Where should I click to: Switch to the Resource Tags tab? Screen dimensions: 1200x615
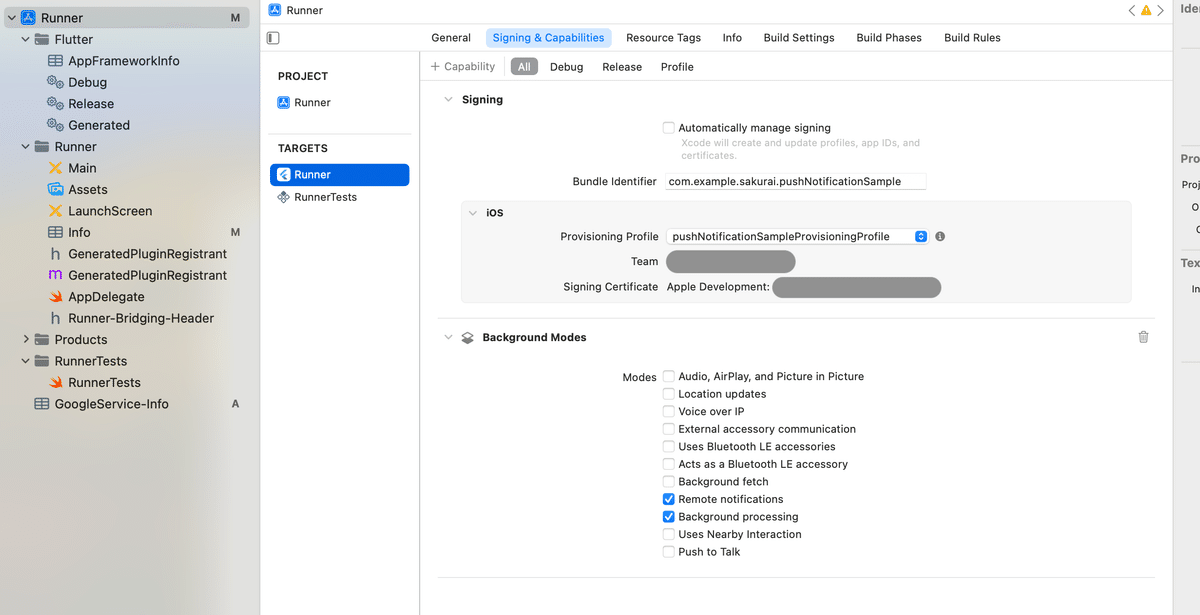663,38
